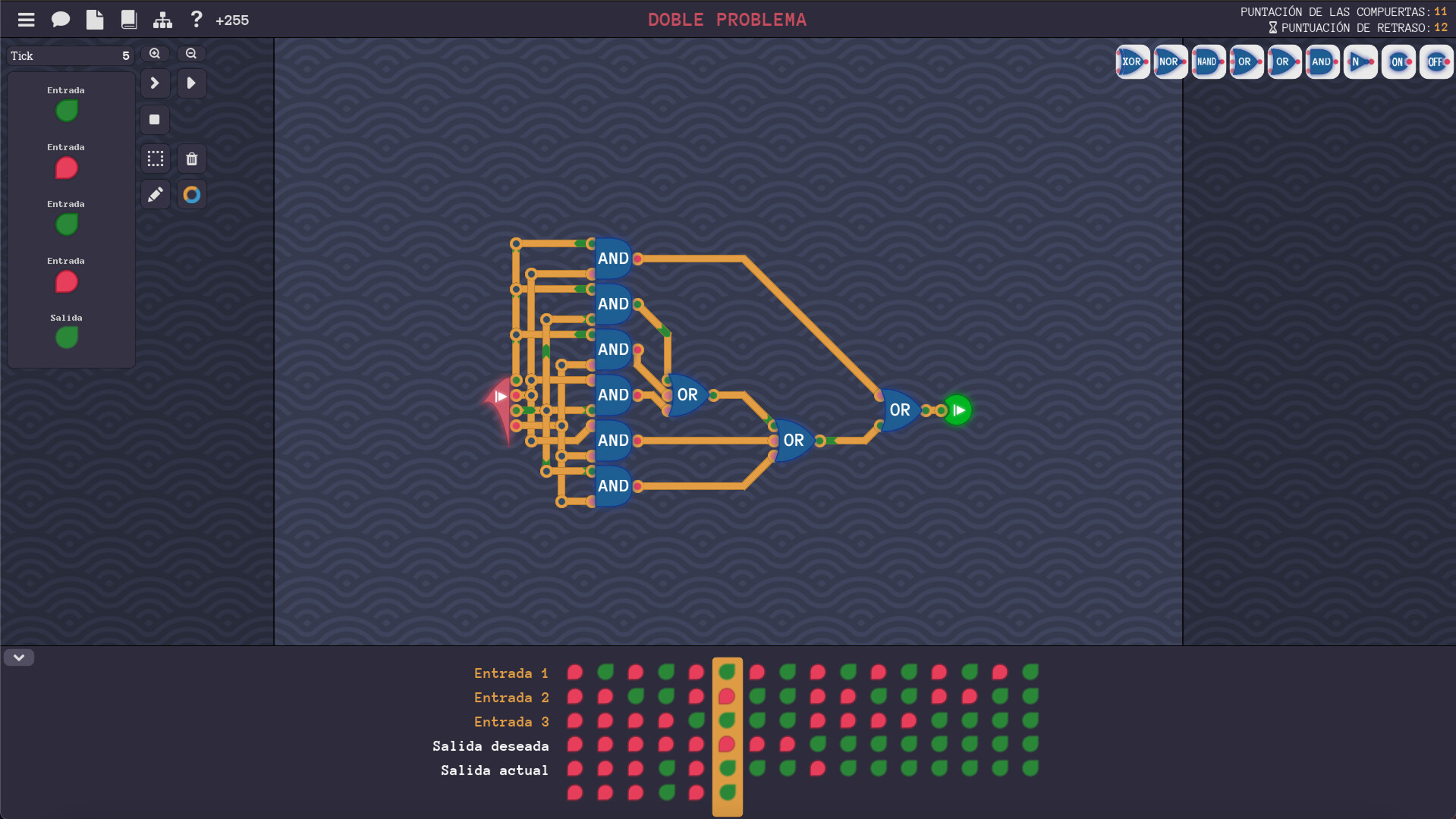Select the NOT (N) gate component
1456x819 pixels.
(1359, 61)
